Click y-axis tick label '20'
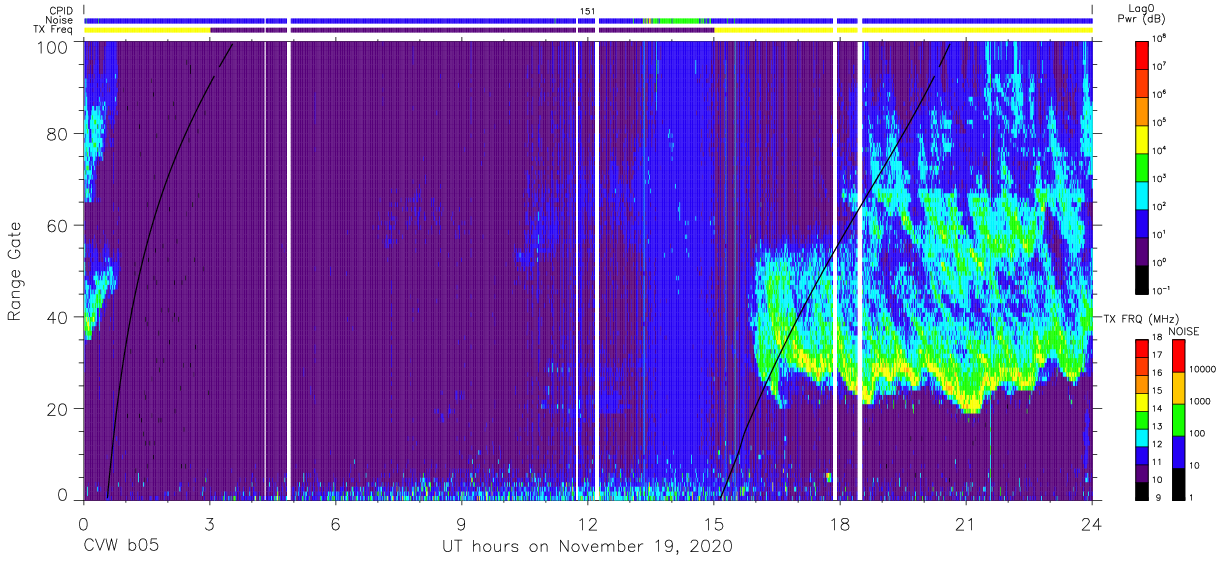The image size is (1228, 567). point(58,409)
